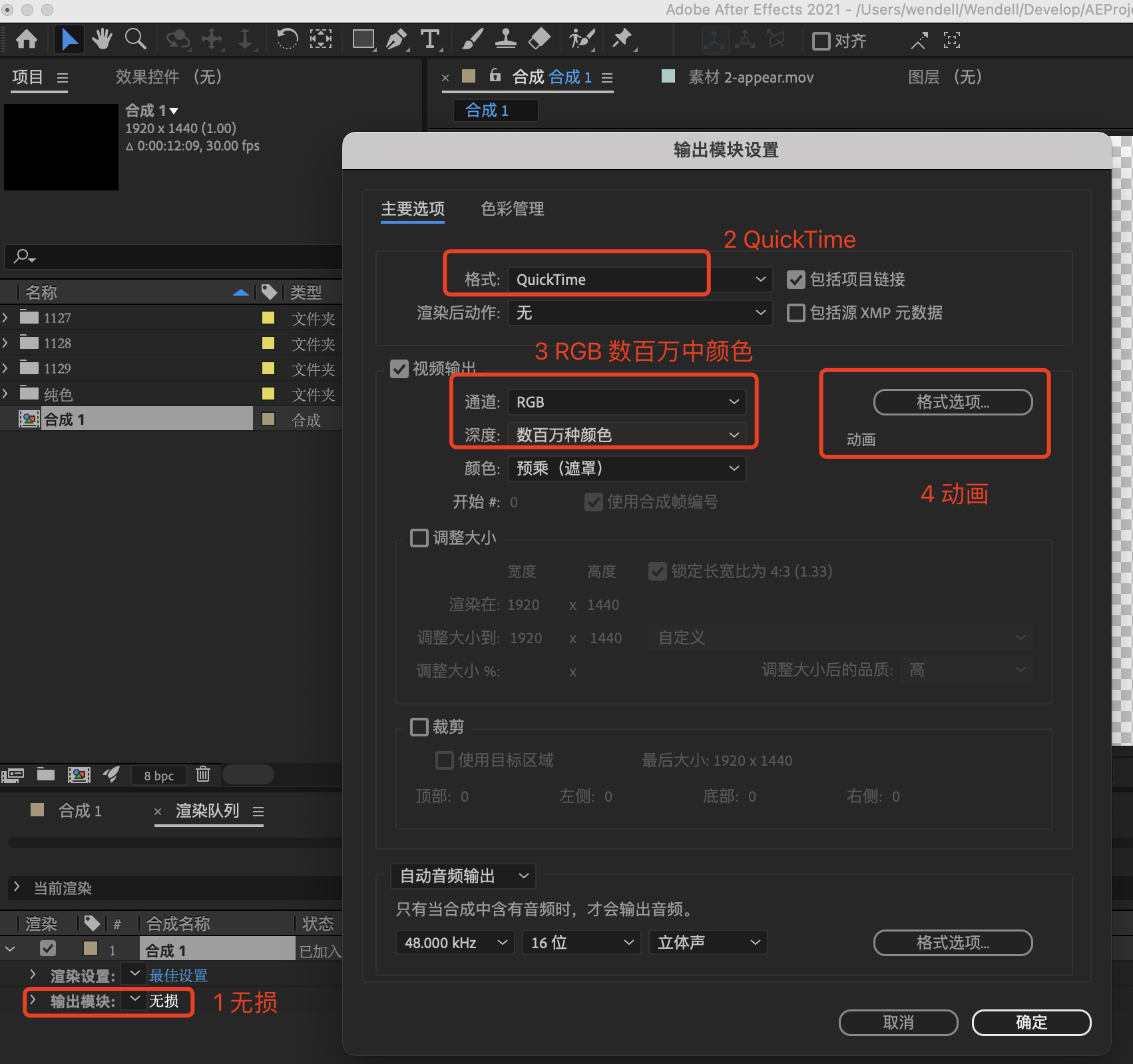1133x1064 pixels.
Task: Open the 通道 RGB channel dropdown
Action: [626, 402]
